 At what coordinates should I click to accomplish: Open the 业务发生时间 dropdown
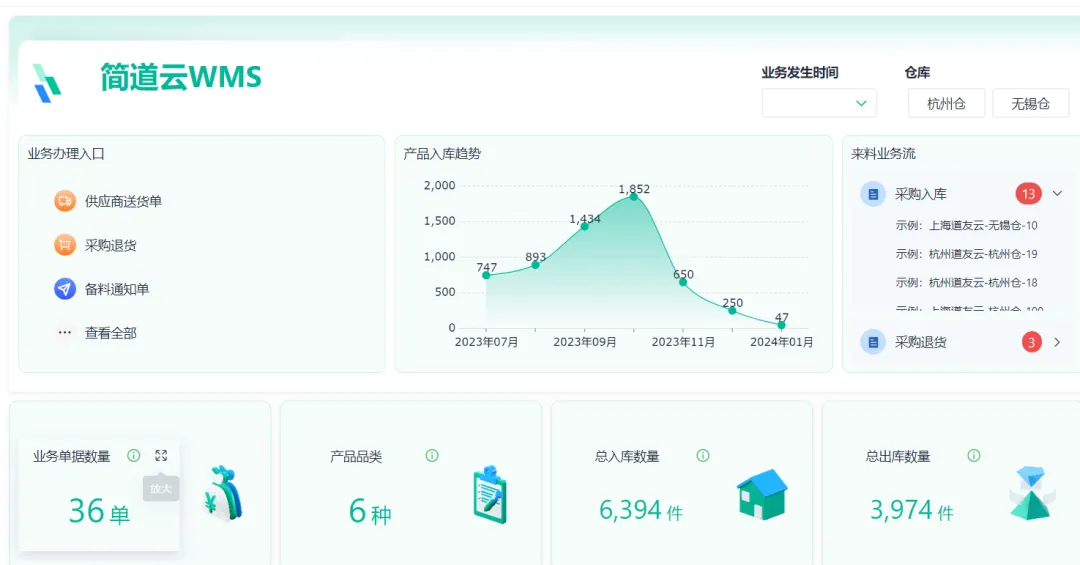point(819,103)
